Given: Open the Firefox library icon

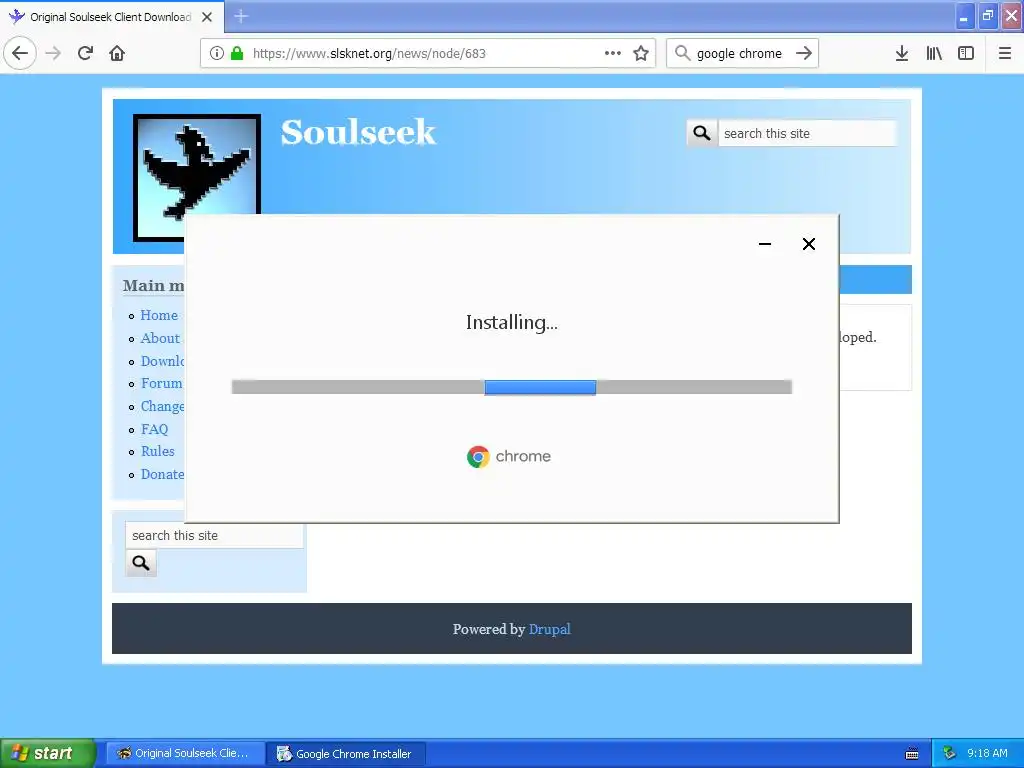Looking at the screenshot, I should click(934, 53).
